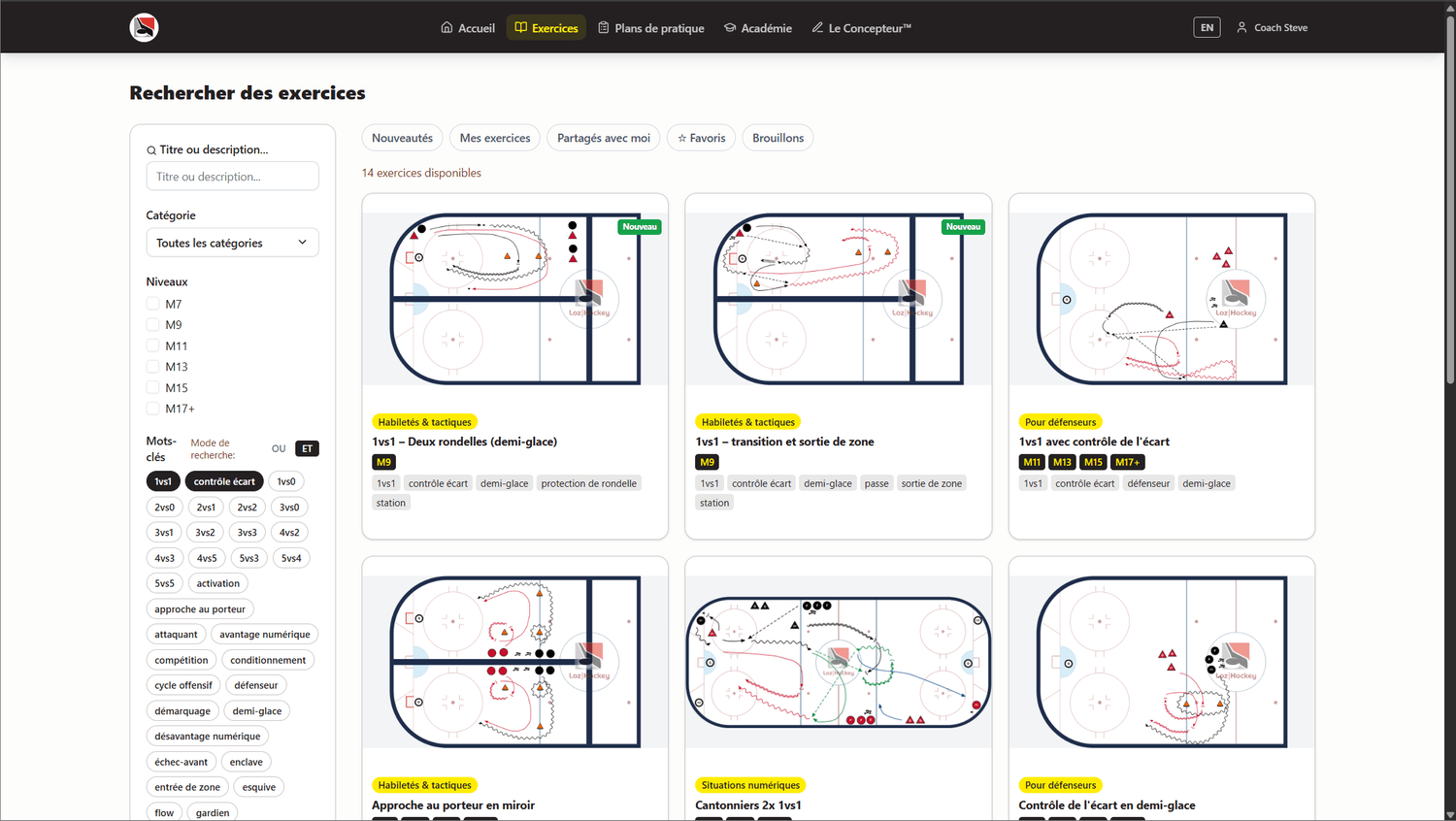Select the cycle offensif keyword

pos(183,685)
